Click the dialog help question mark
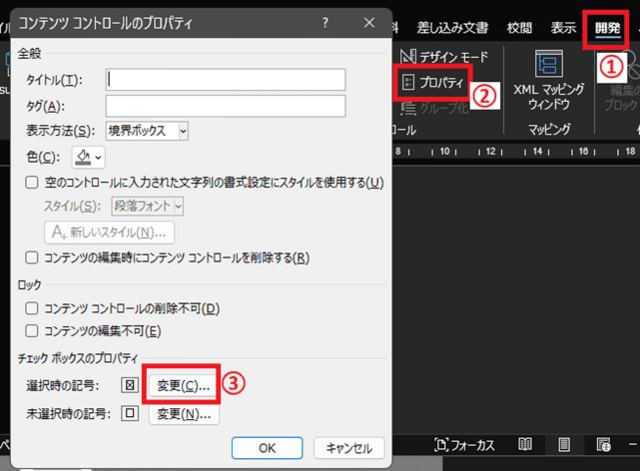Viewport: 640px width, 471px height. pos(326,21)
